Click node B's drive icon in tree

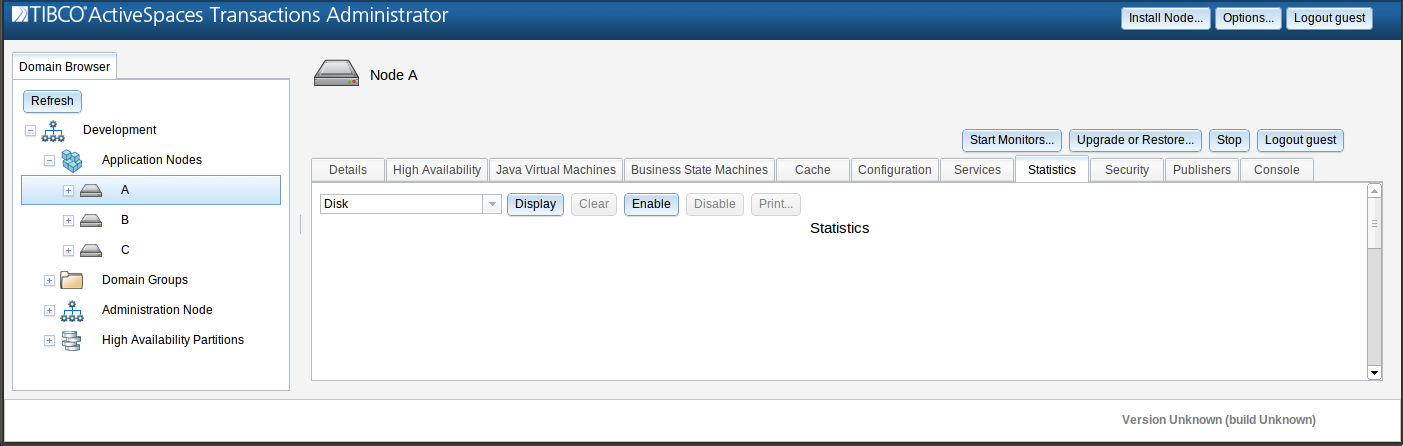coord(91,220)
